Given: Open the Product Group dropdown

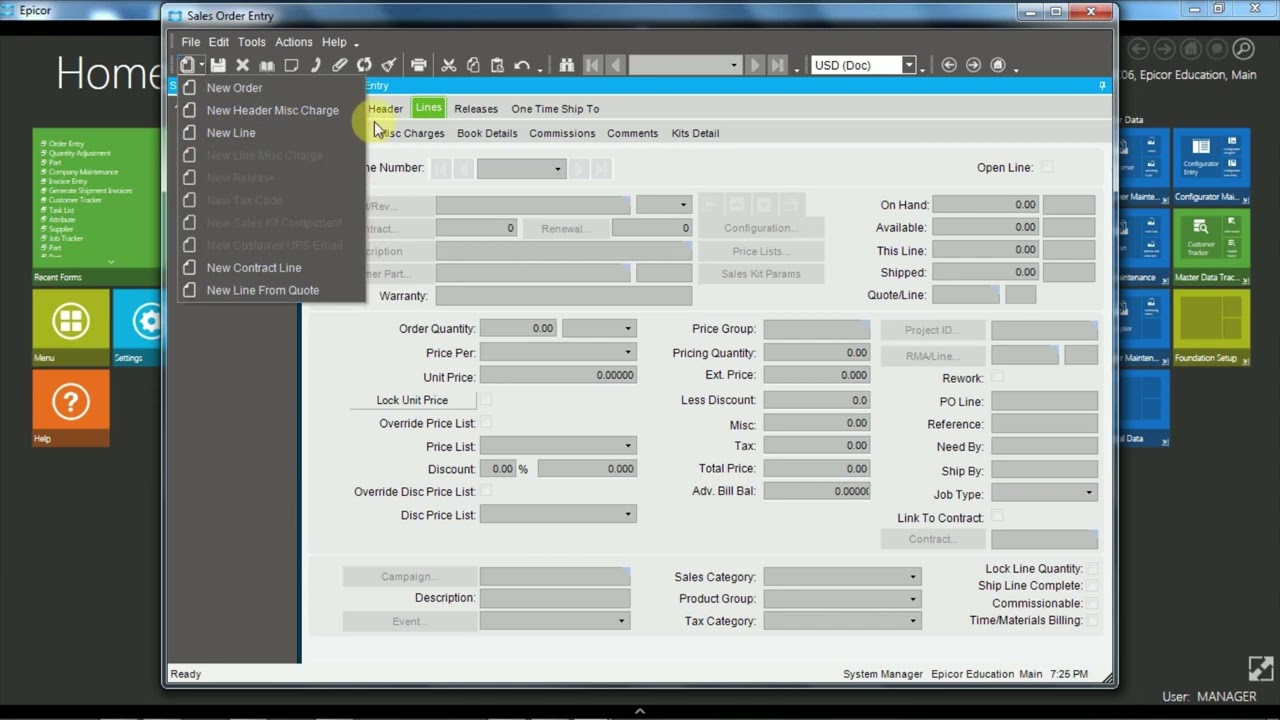Looking at the screenshot, I should [912, 599].
